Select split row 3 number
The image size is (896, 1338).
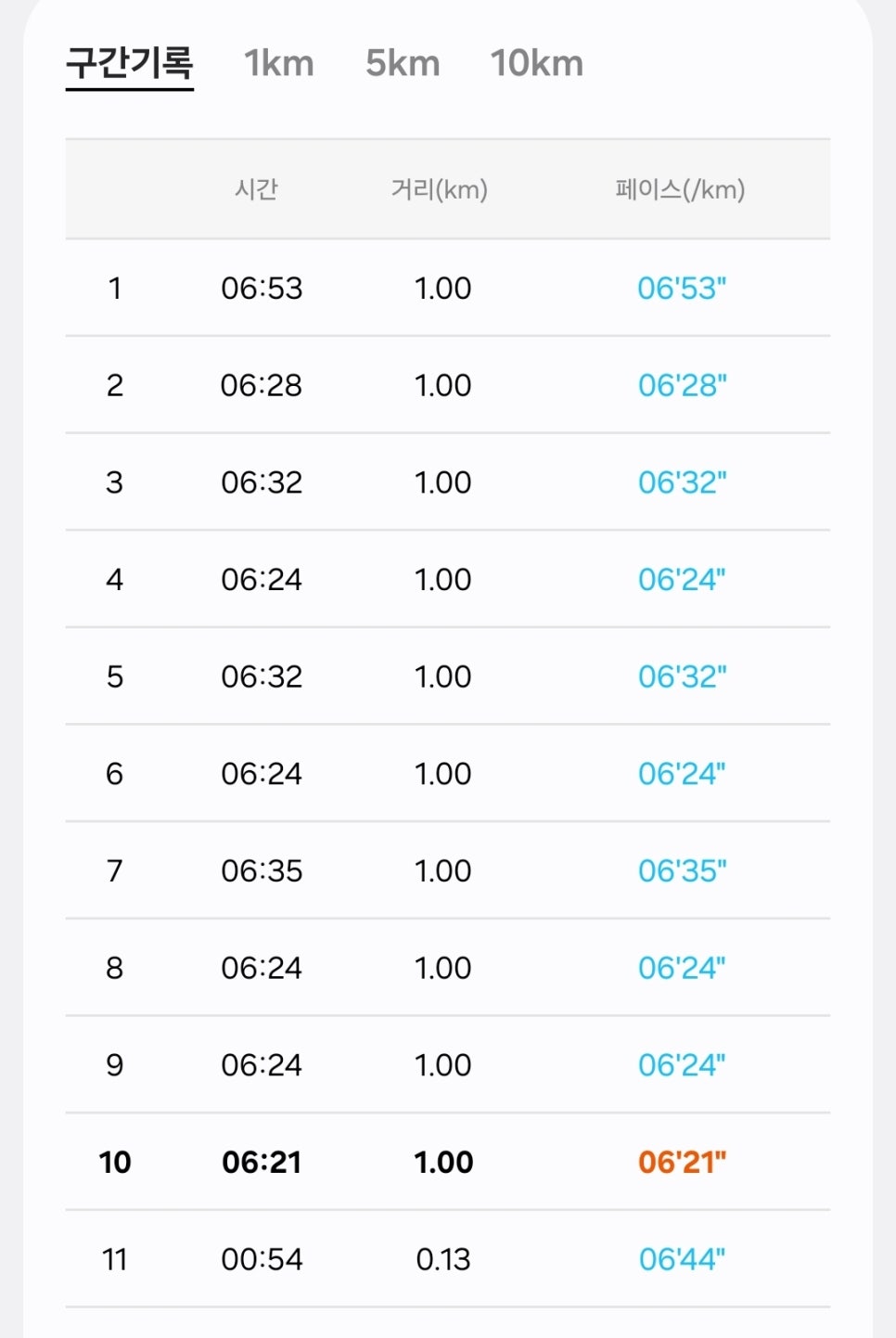[x=114, y=482]
